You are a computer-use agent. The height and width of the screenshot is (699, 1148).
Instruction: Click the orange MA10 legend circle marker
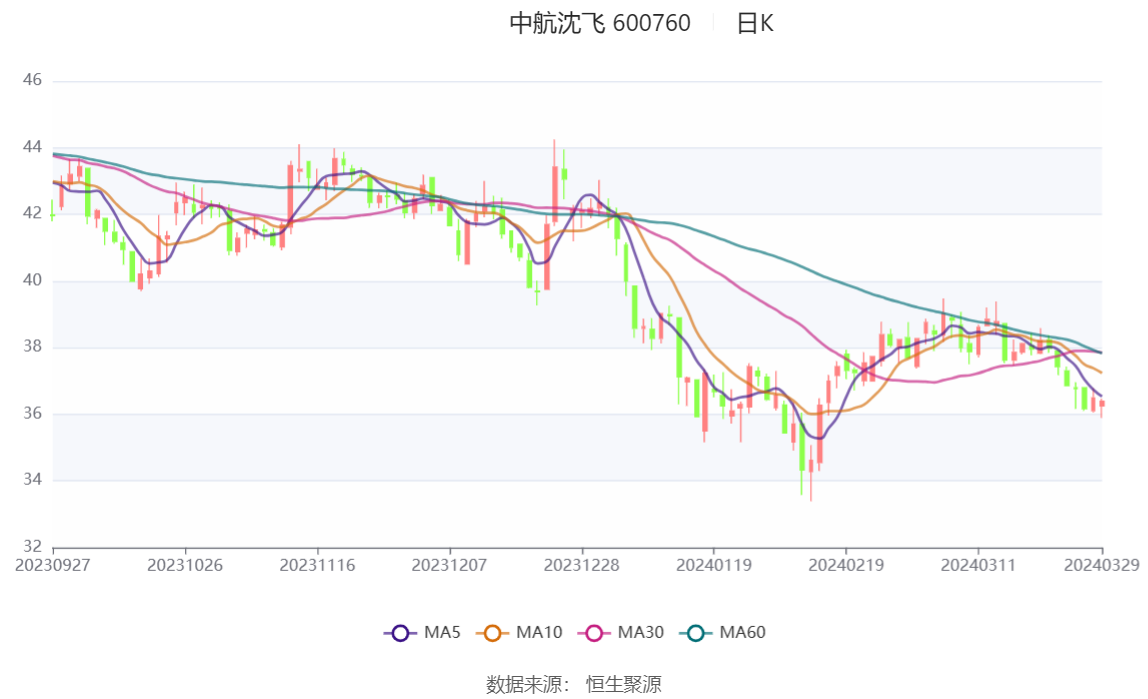coord(492,632)
